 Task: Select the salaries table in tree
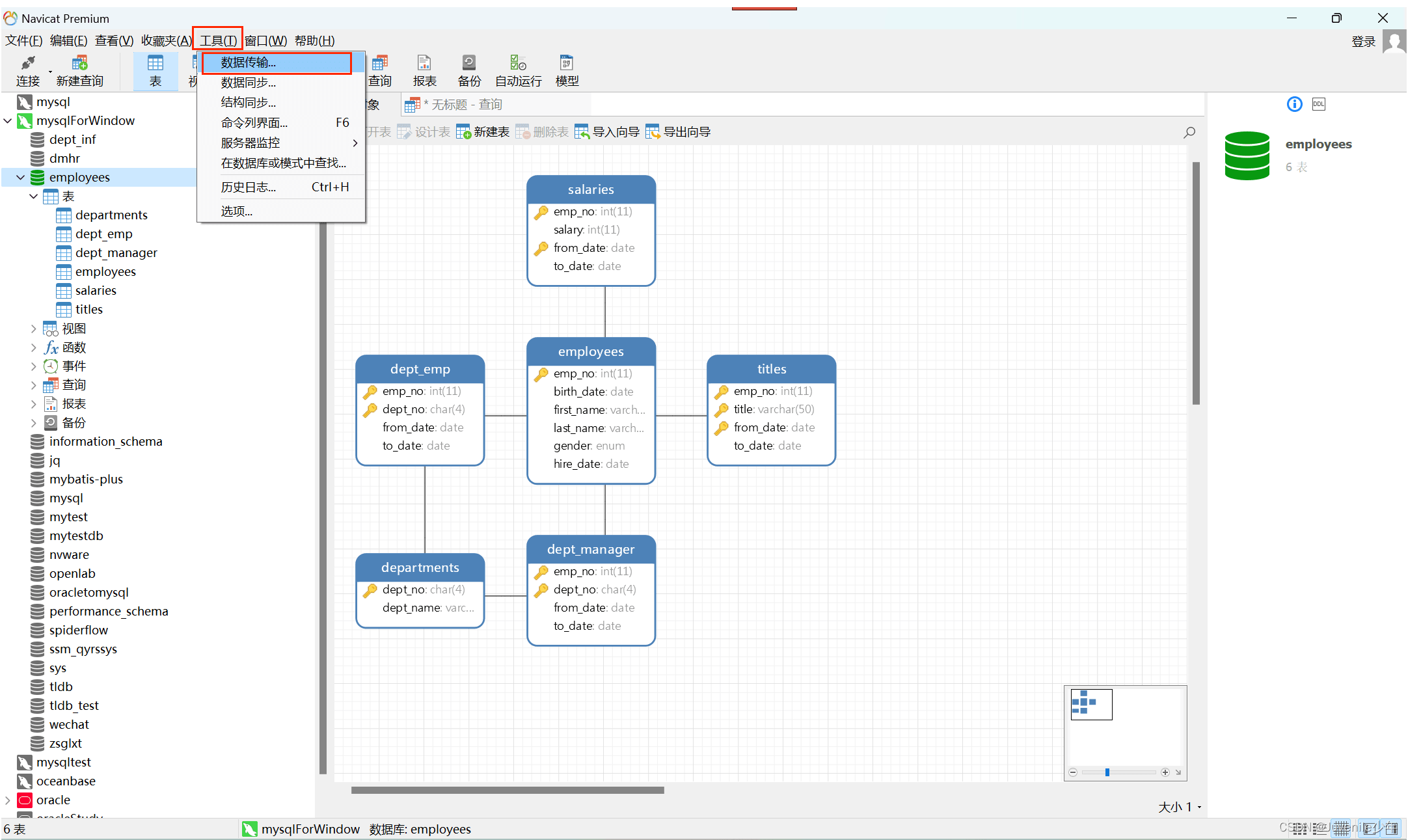[96, 291]
